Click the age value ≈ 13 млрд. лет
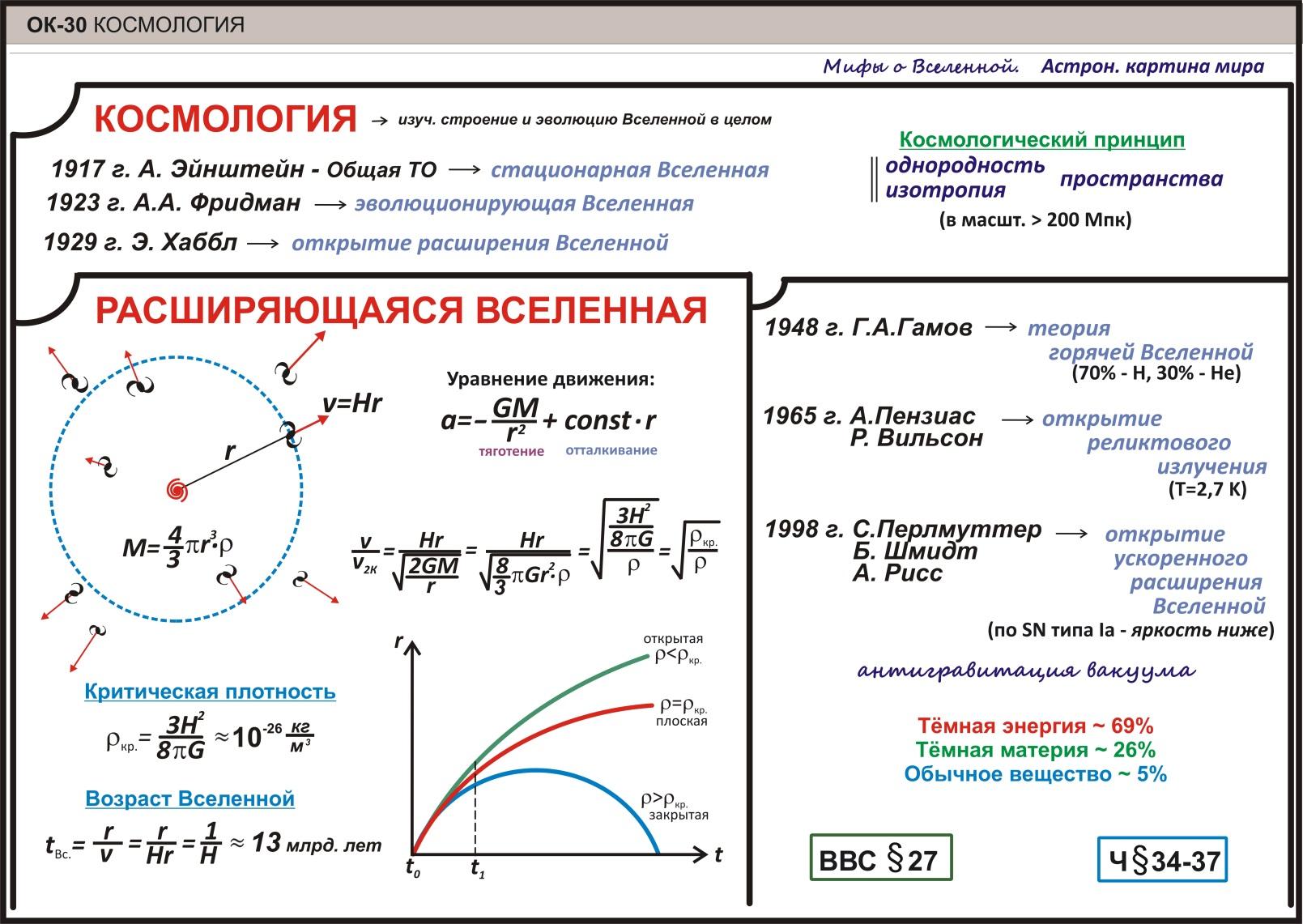Viewport: 1303px width, 924px height. (306, 844)
